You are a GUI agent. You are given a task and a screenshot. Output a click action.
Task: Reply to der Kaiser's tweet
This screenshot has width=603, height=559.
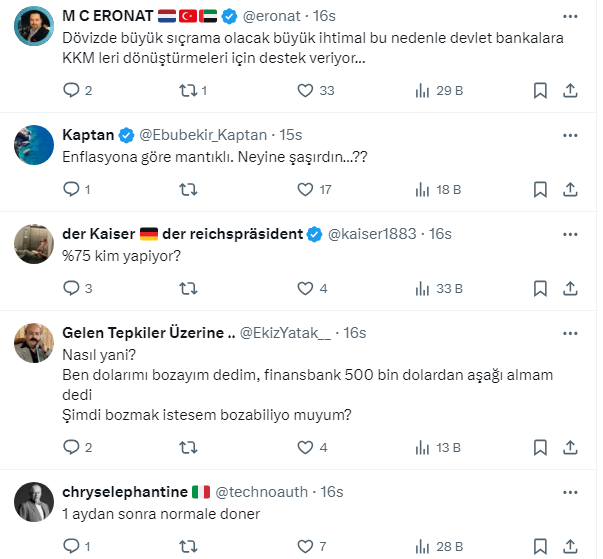71,289
